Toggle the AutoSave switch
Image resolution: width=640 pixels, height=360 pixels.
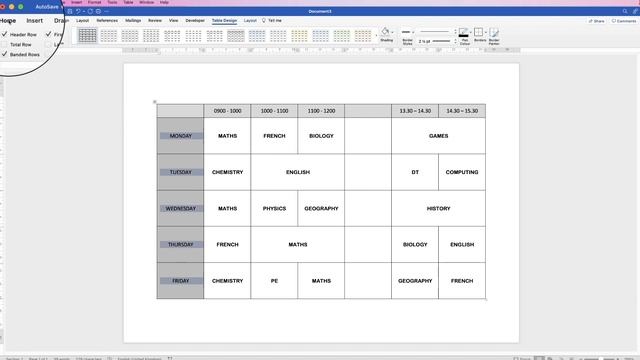(62, 7)
